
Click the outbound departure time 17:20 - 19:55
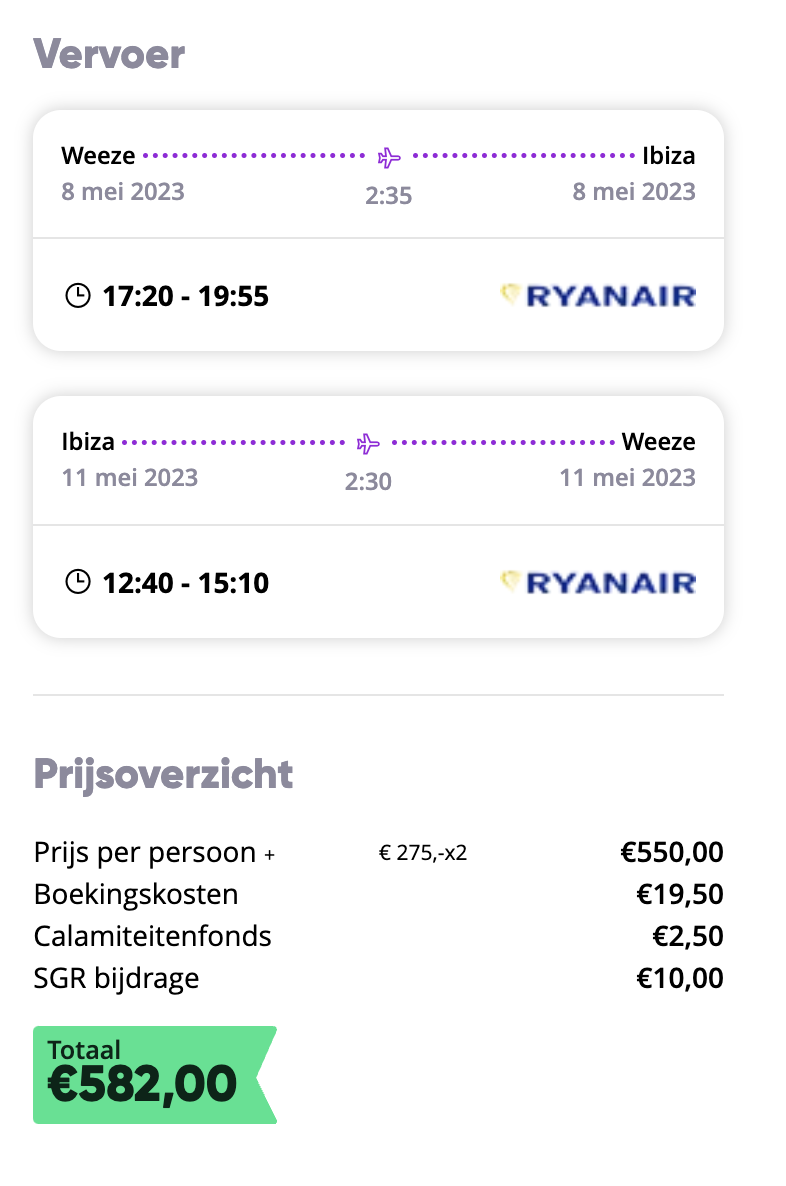[x=185, y=296]
